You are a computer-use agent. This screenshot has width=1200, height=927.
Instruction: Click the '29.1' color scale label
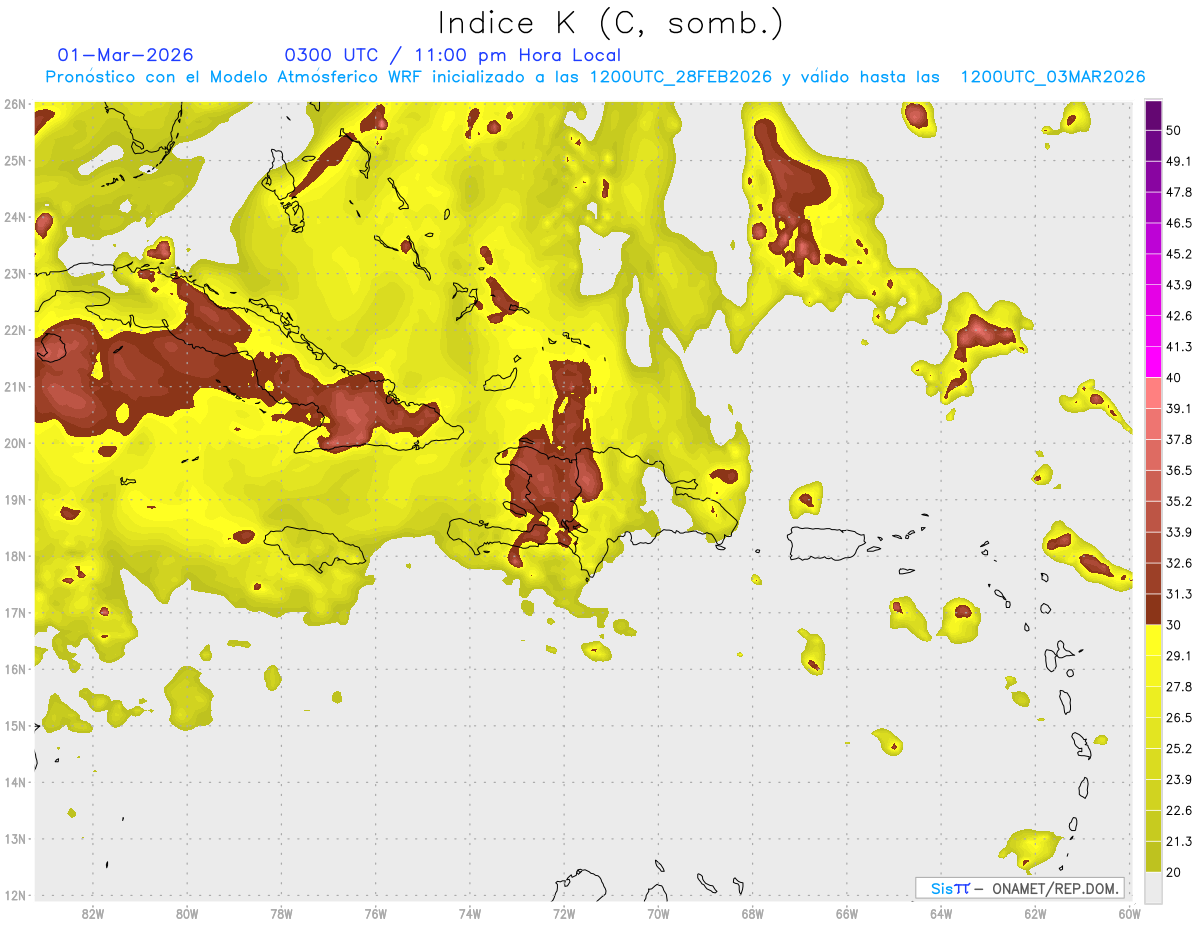click(x=1179, y=655)
